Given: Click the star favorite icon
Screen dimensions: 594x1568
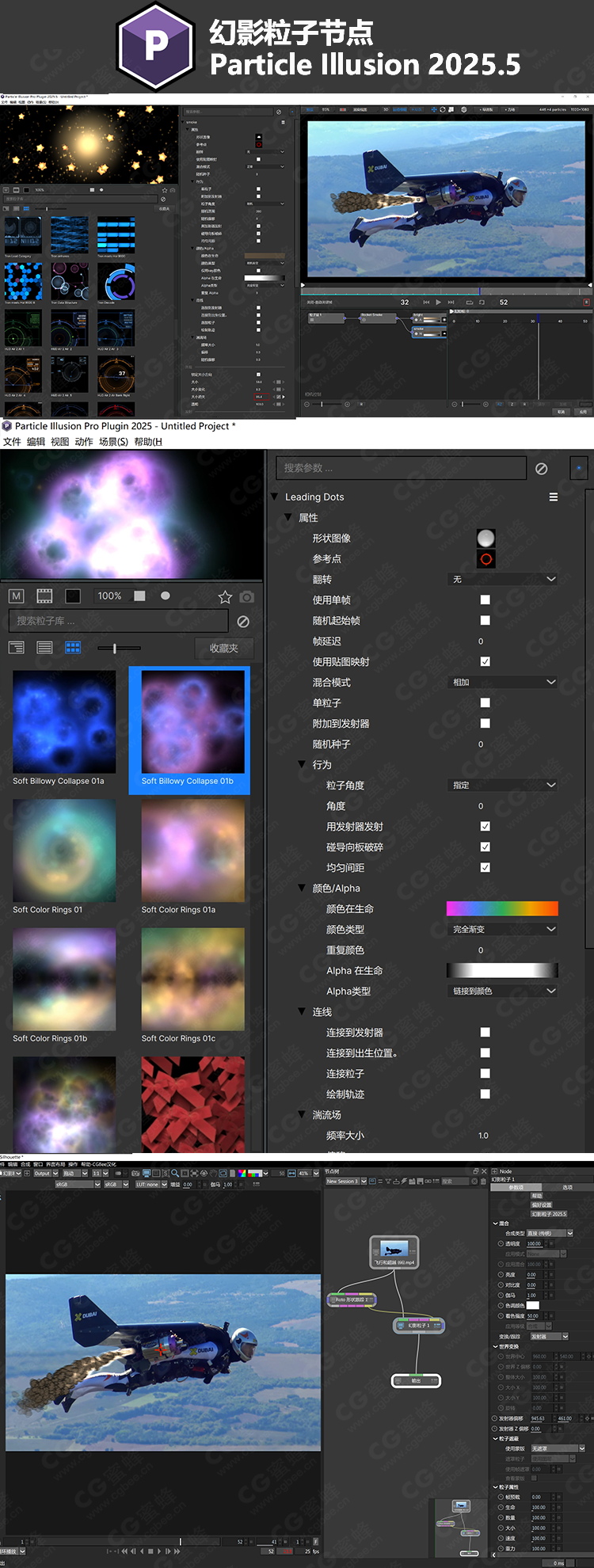Looking at the screenshot, I should 225,597.
